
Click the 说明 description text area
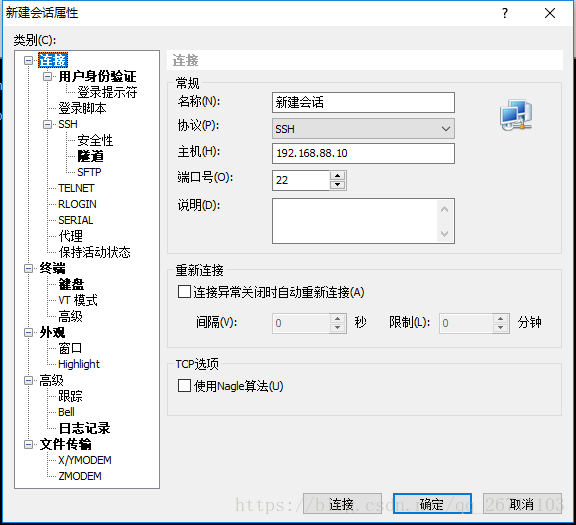[x=354, y=221]
